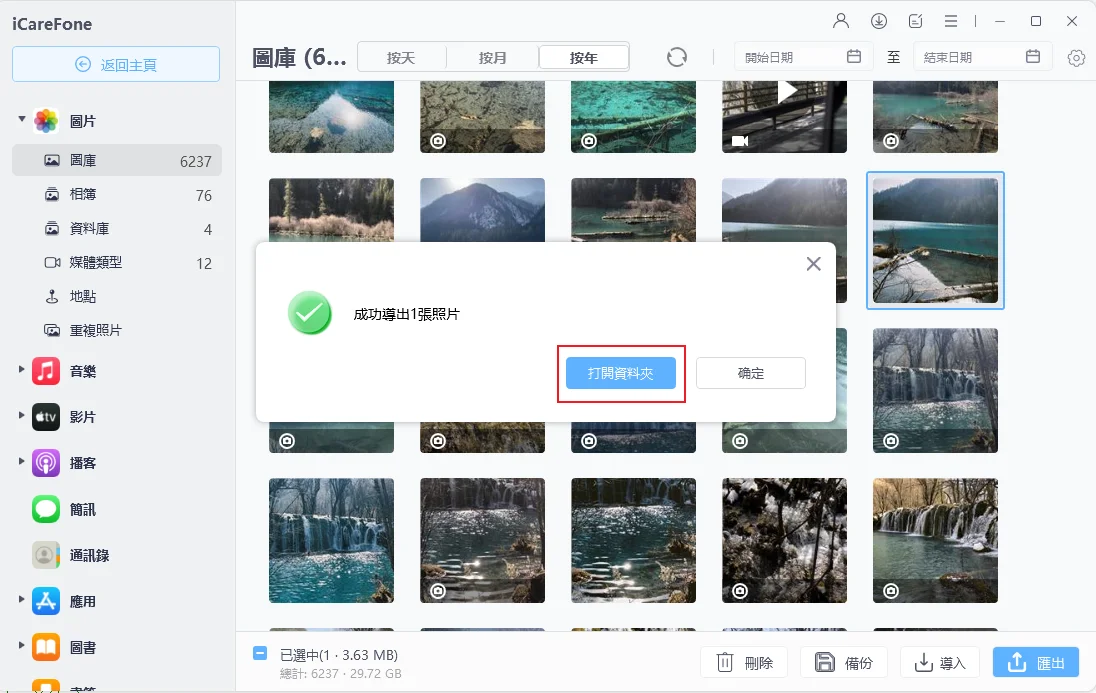The width and height of the screenshot is (1096, 693).
Task: Open the account profile icon at top right
Action: click(x=841, y=20)
